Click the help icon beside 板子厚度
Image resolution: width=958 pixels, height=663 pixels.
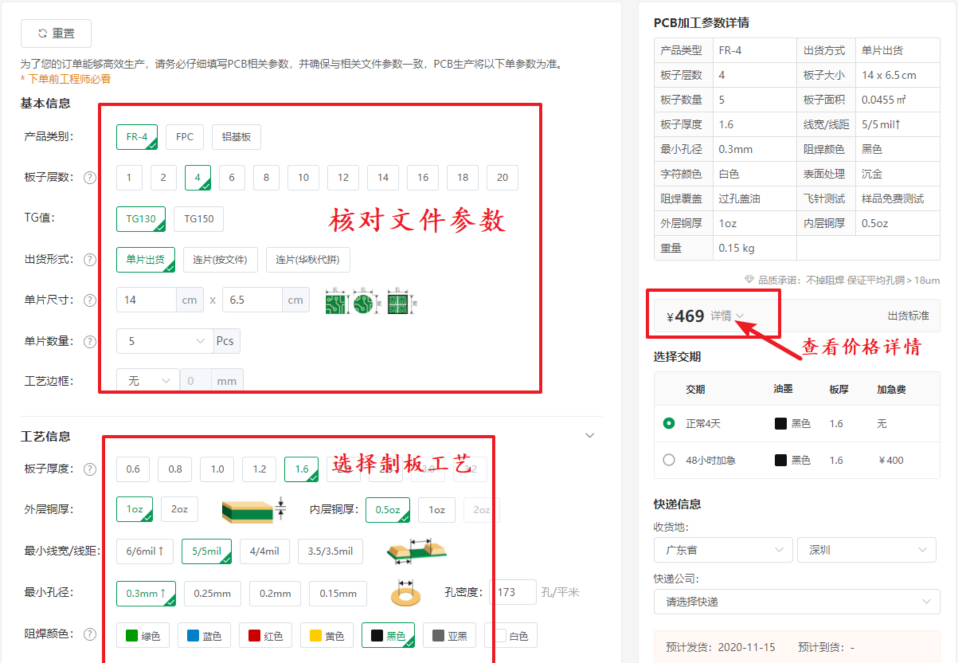coord(90,469)
